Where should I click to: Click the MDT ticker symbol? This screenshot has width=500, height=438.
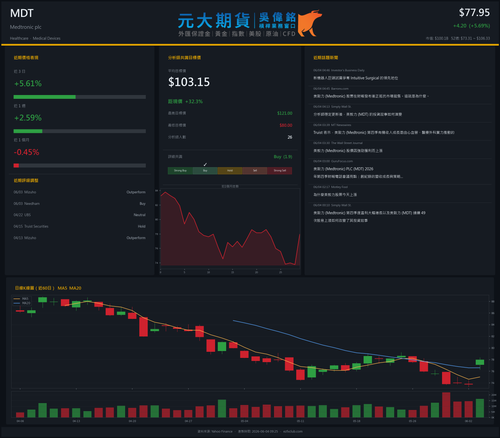pos(22,13)
